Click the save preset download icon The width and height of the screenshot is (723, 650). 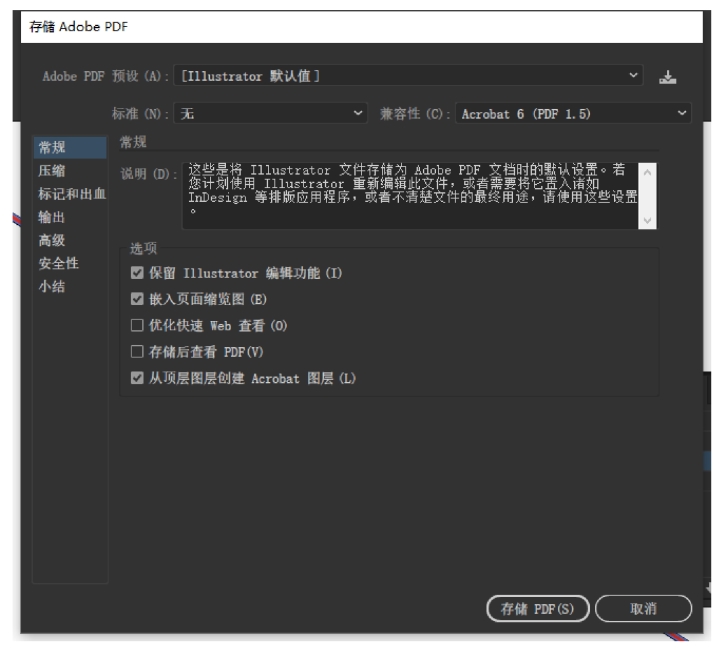pyautogui.click(x=667, y=77)
